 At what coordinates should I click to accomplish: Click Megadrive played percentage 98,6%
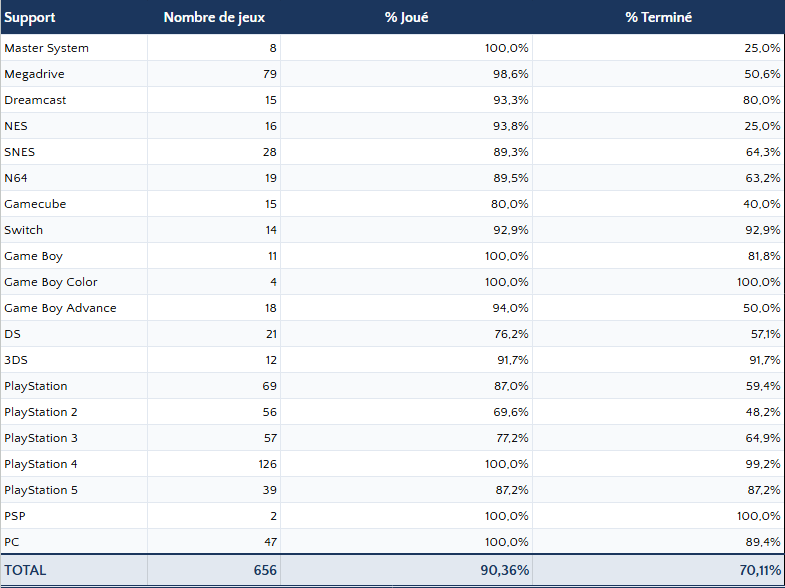pos(511,74)
